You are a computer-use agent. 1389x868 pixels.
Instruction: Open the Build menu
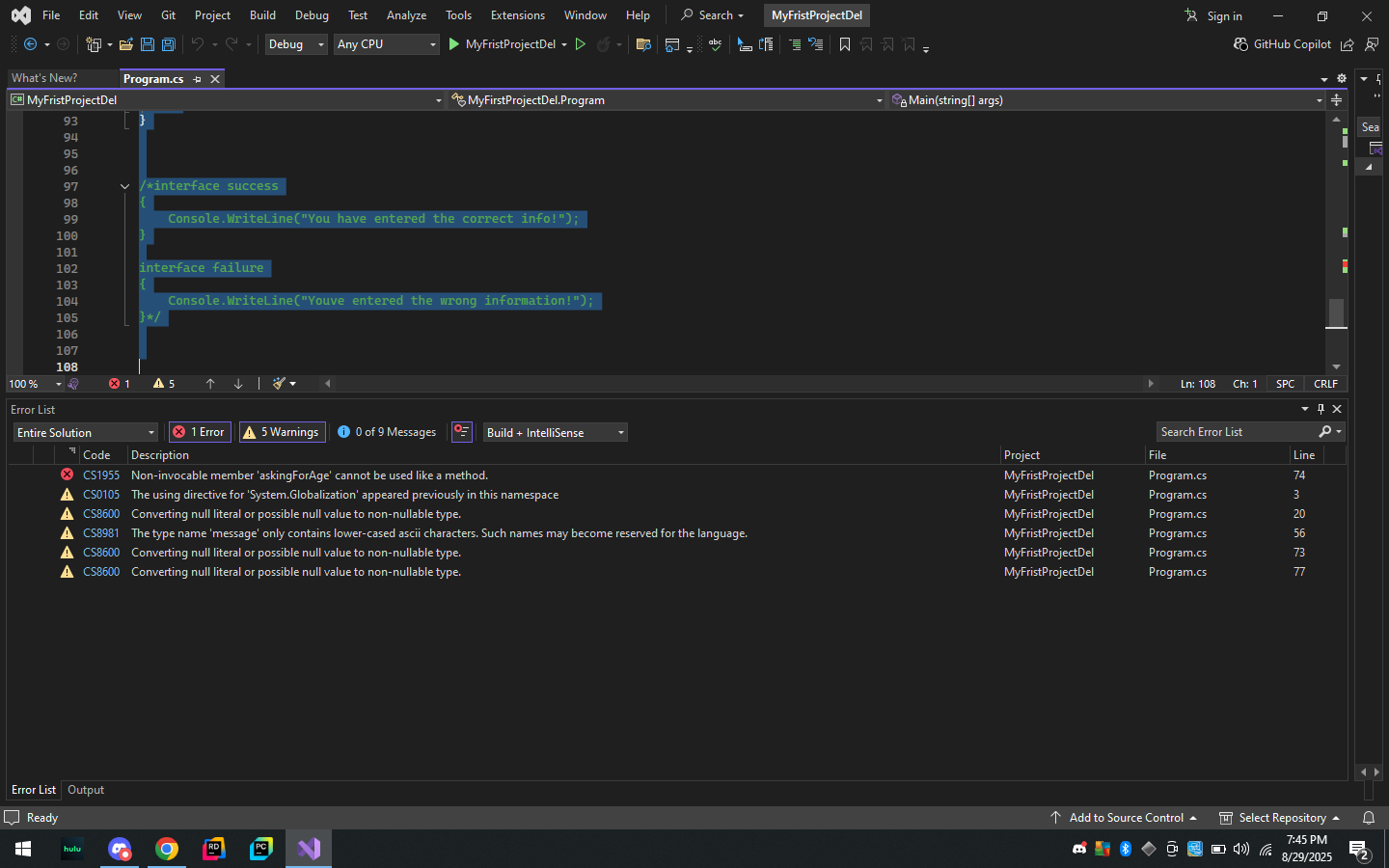point(262,15)
